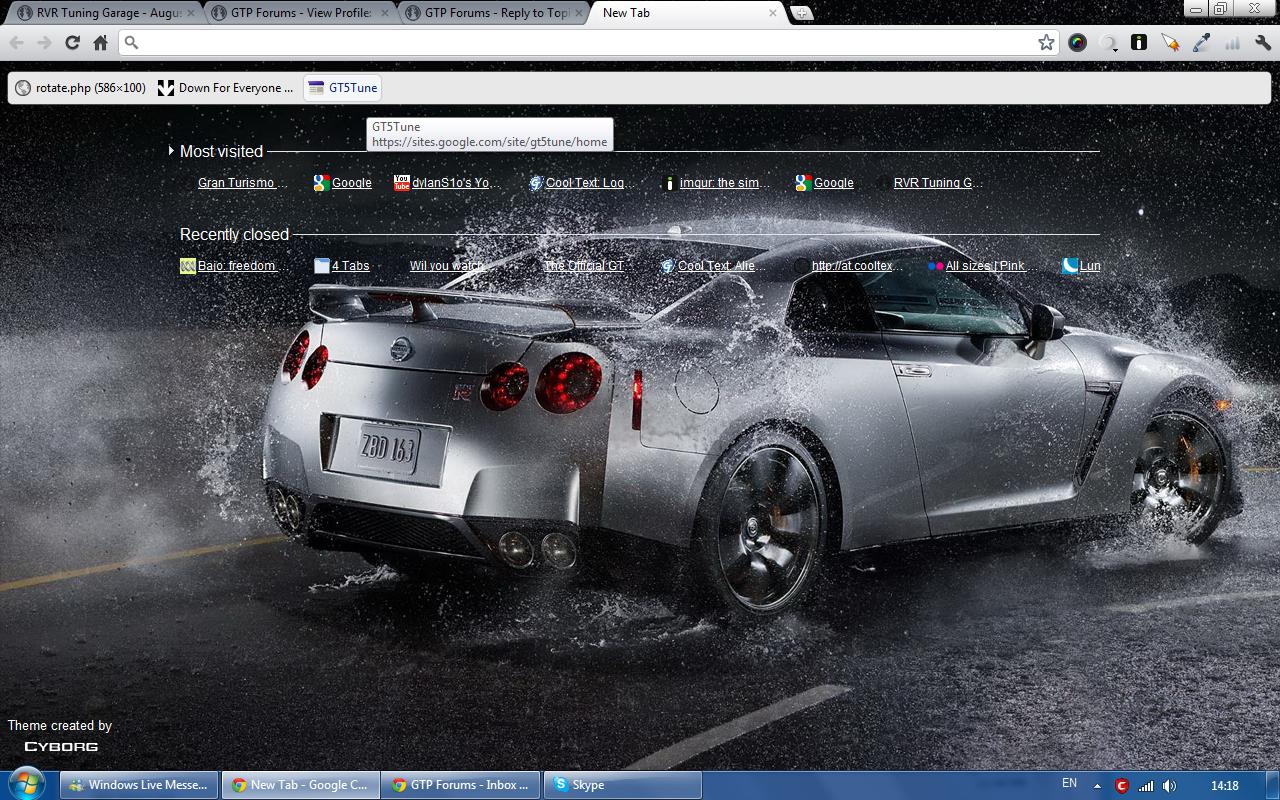This screenshot has width=1280, height=800.
Task: Open Skype from the taskbar
Action: [622, 785]
